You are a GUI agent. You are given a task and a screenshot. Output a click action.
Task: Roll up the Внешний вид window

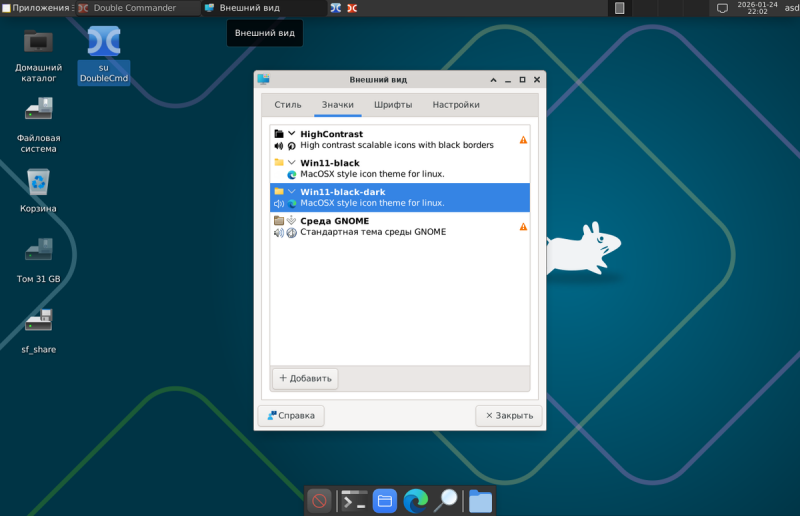click(493, 80)
